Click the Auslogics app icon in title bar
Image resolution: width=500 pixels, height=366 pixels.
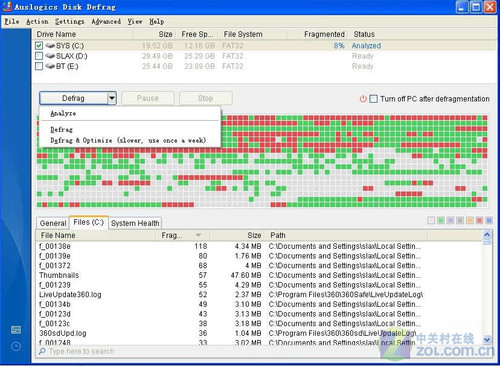click(7, 6)
